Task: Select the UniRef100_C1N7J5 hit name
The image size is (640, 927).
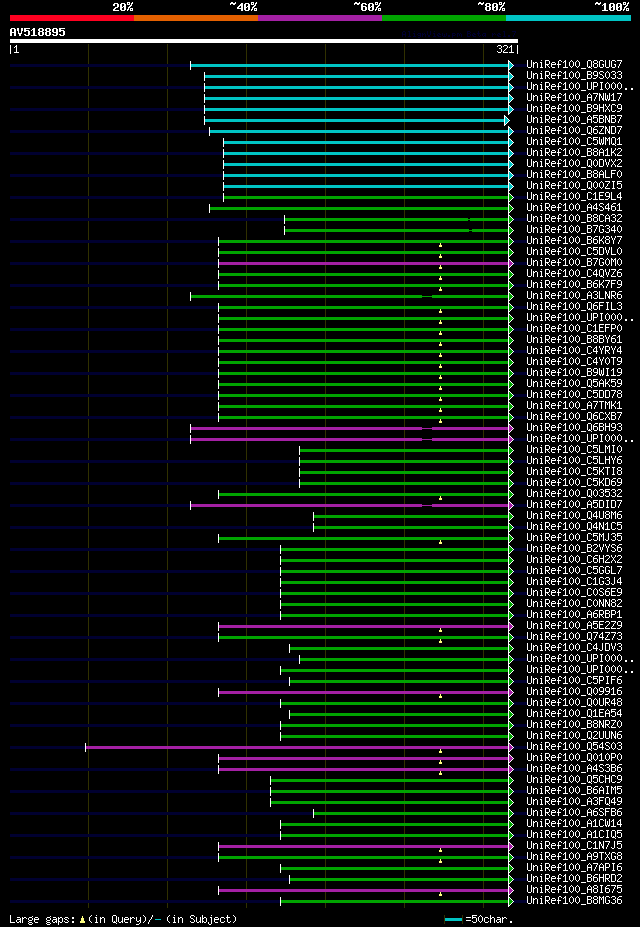Action: (574, 847)
